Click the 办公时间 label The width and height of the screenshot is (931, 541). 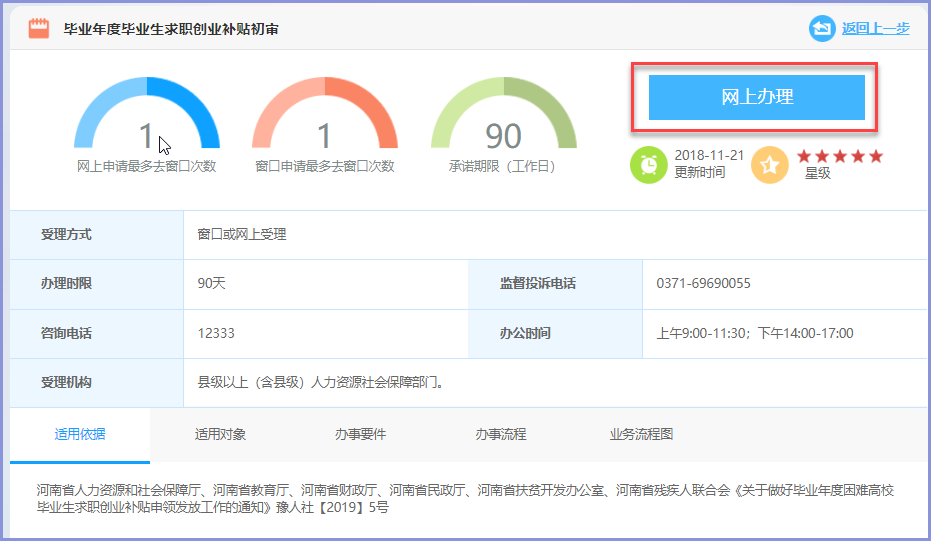525,334
